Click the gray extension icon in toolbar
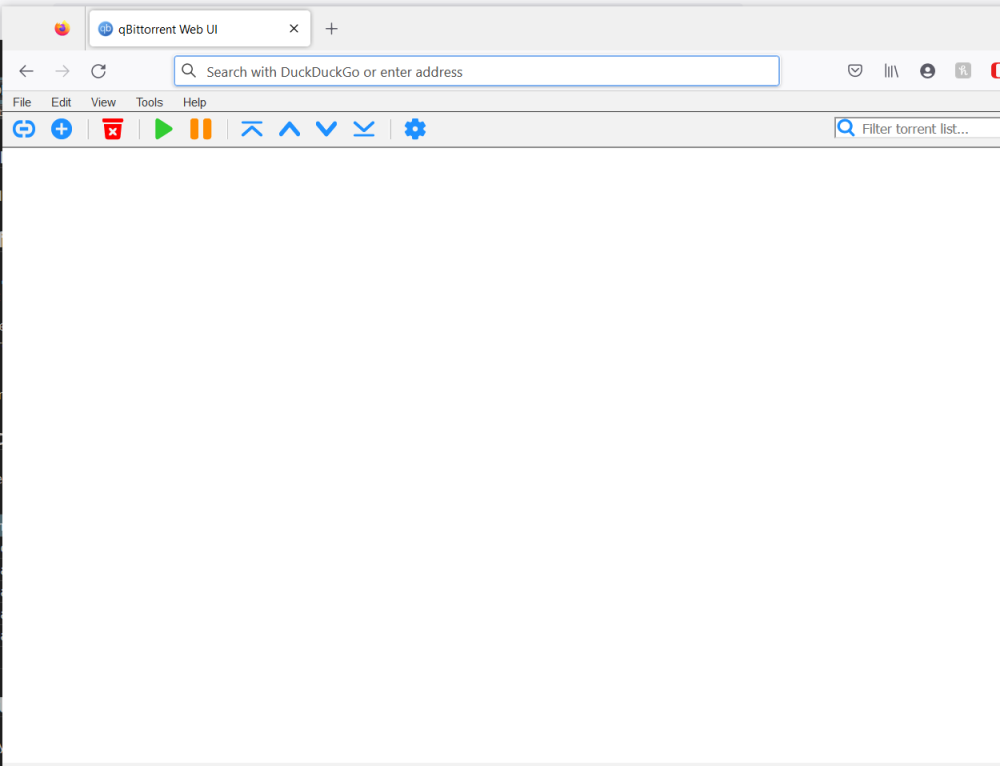The width and height of the screenshot is (1000, 766). 963,71
